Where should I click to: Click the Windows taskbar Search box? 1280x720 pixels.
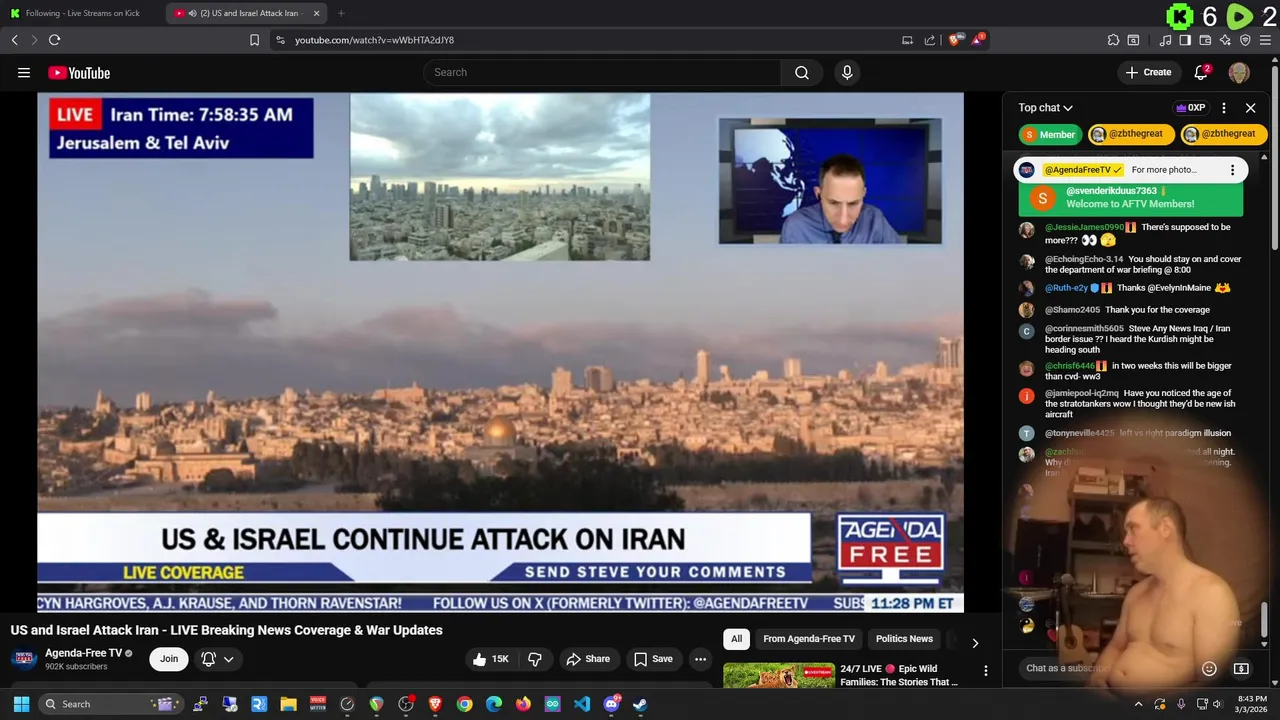[x=113, y=704]
